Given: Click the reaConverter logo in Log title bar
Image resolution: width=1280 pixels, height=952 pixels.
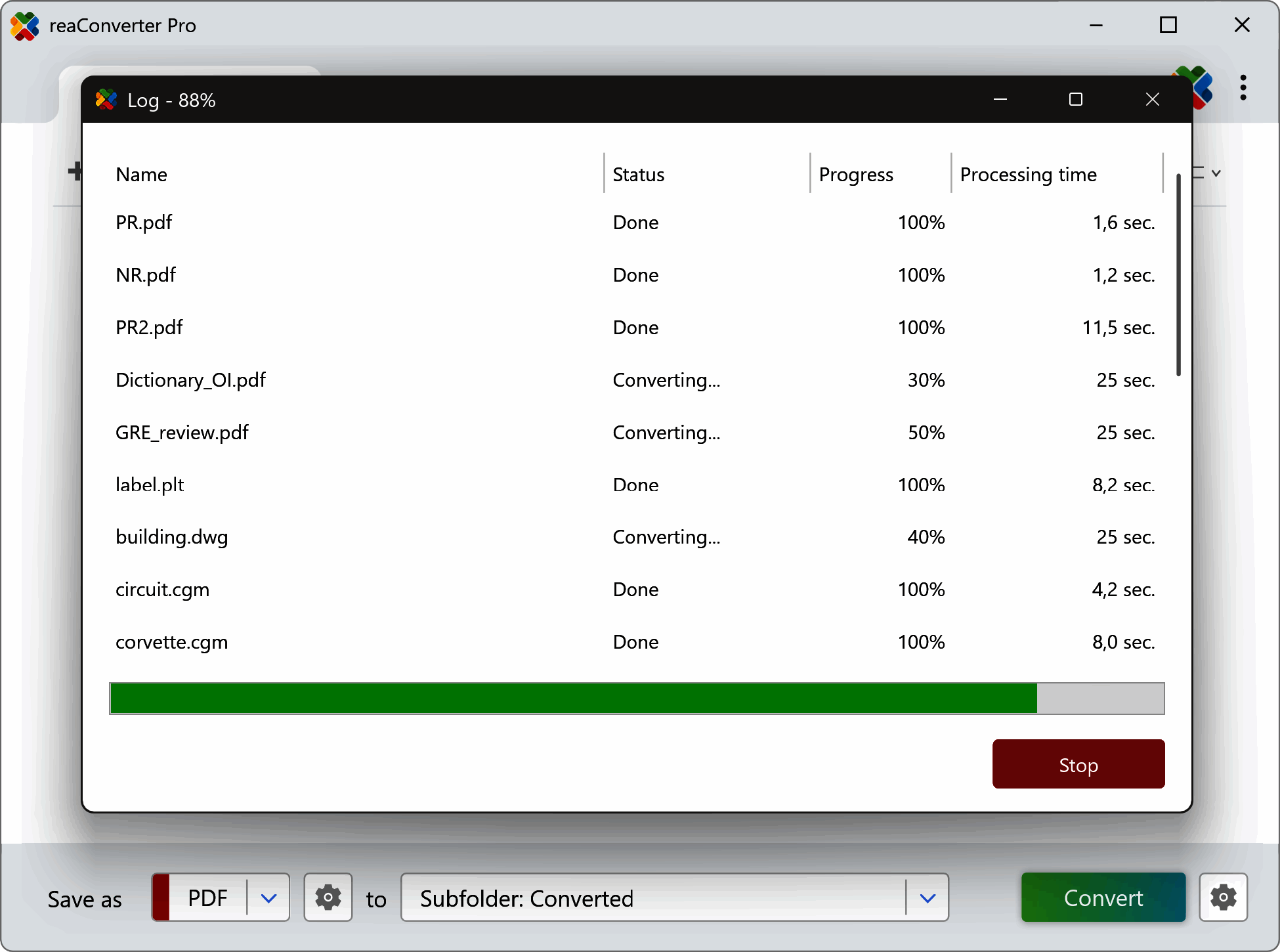Looking at the screenshot, I should [x=106, y=100].
